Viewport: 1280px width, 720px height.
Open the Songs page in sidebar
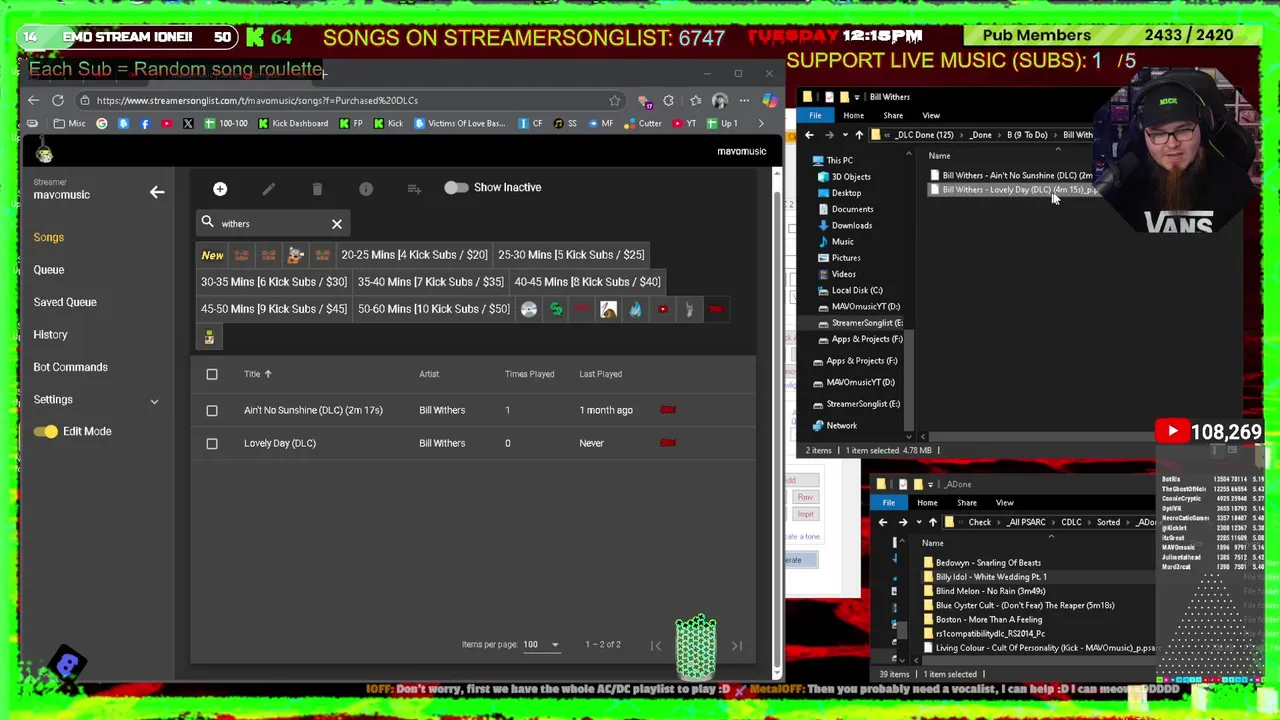[x=48, y=237]
